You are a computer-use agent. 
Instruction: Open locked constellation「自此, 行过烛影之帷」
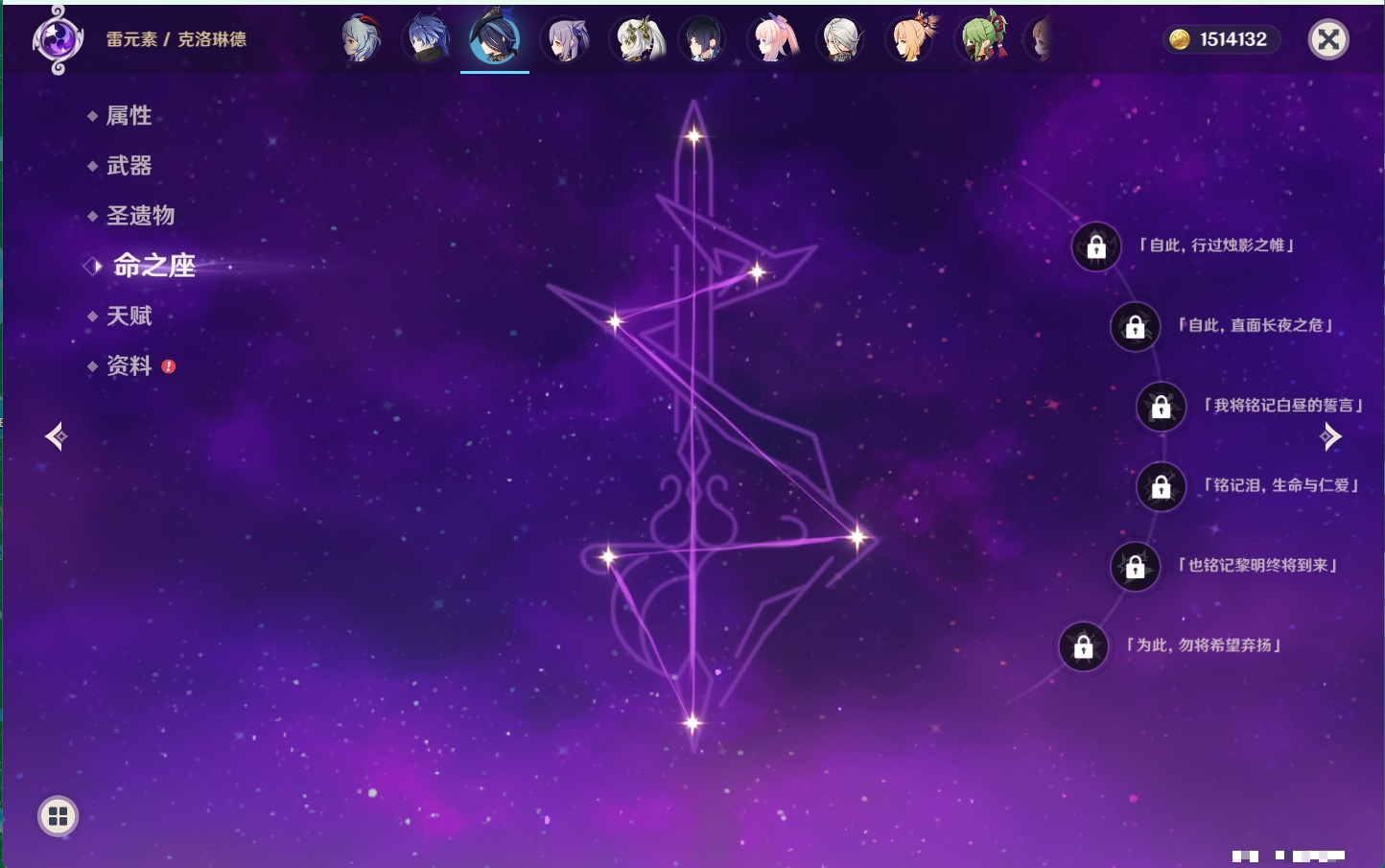(x=1096, y=247)
